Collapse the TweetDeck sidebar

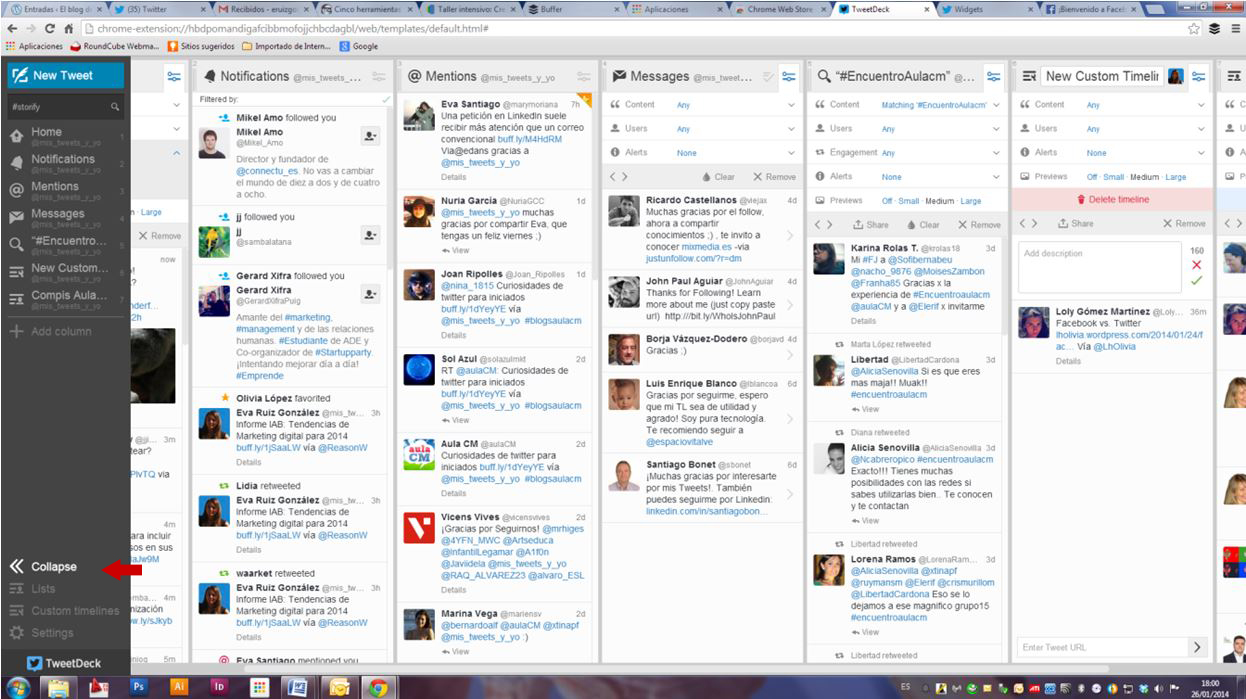(x=43, y=567)
